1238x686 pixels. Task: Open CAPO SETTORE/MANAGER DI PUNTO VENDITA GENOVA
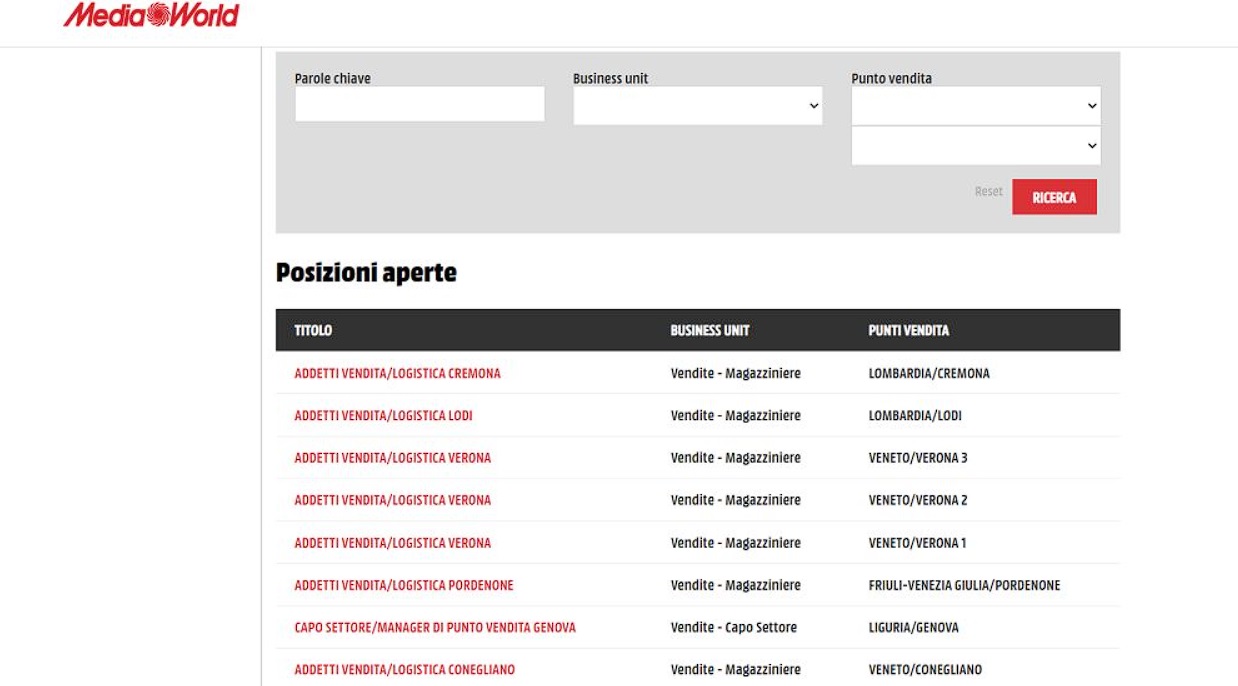[435, 628]
